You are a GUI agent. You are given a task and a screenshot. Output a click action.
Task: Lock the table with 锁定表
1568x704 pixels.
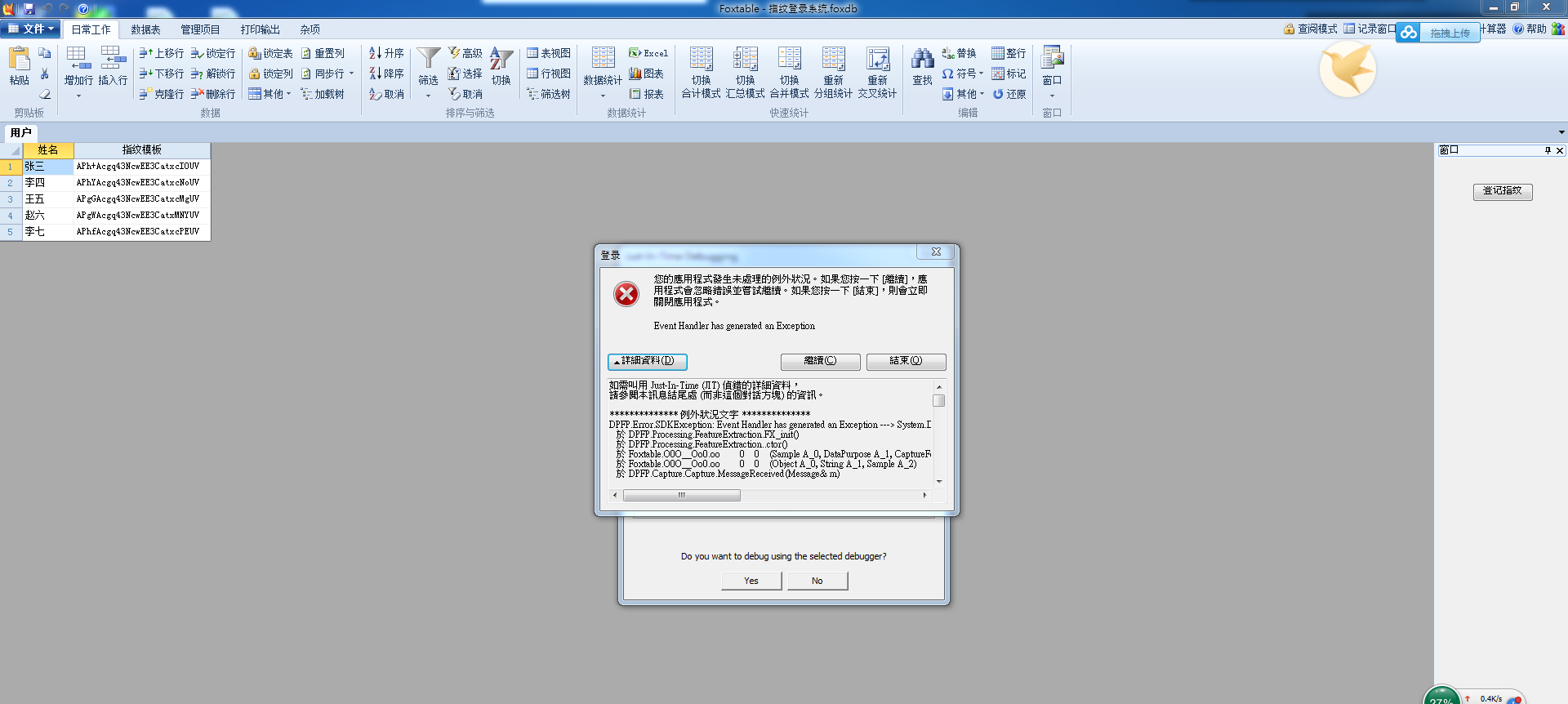coord(270,53)
